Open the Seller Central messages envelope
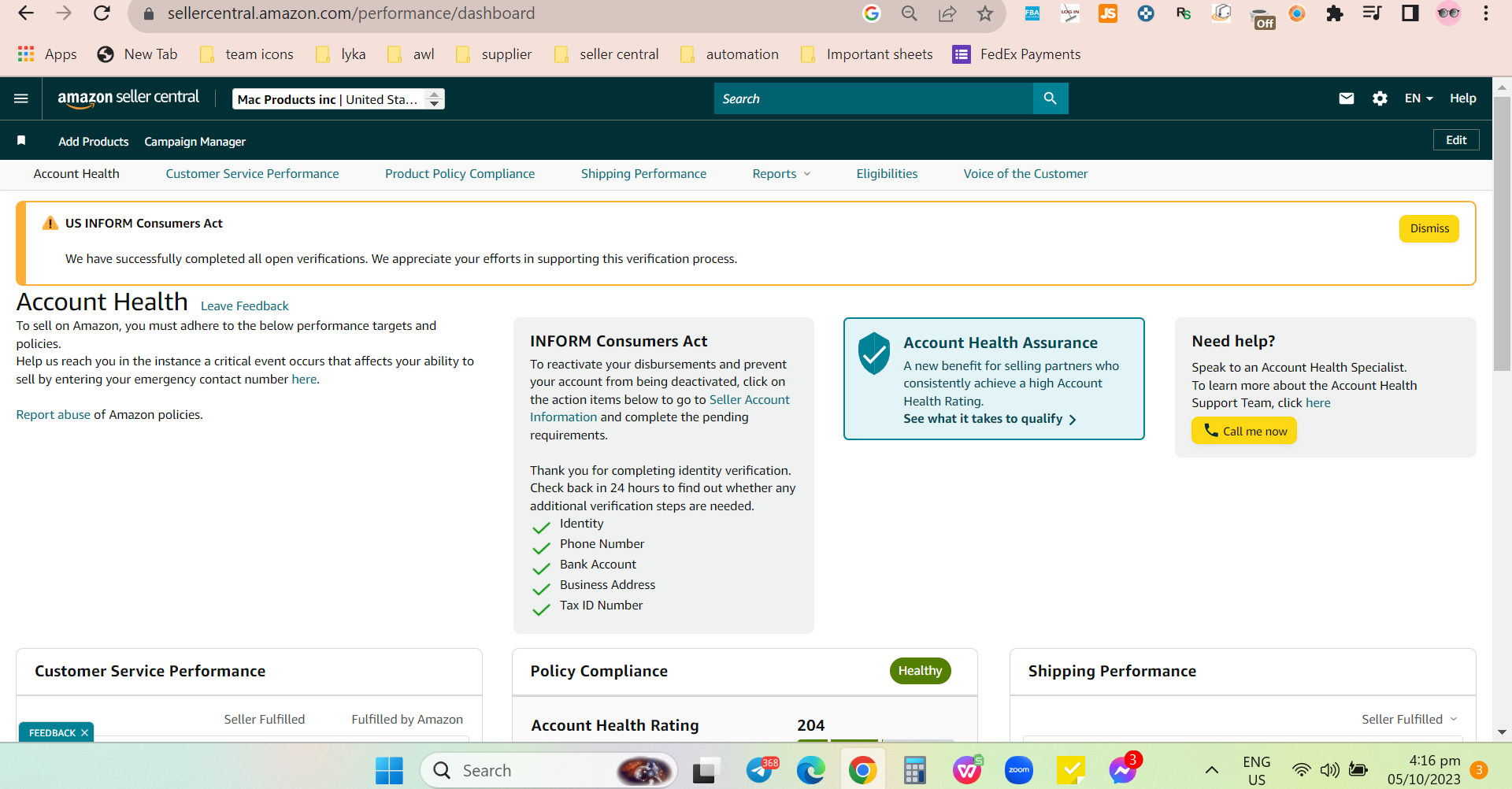The image size is (1512, 789). tap(1347, 98)
